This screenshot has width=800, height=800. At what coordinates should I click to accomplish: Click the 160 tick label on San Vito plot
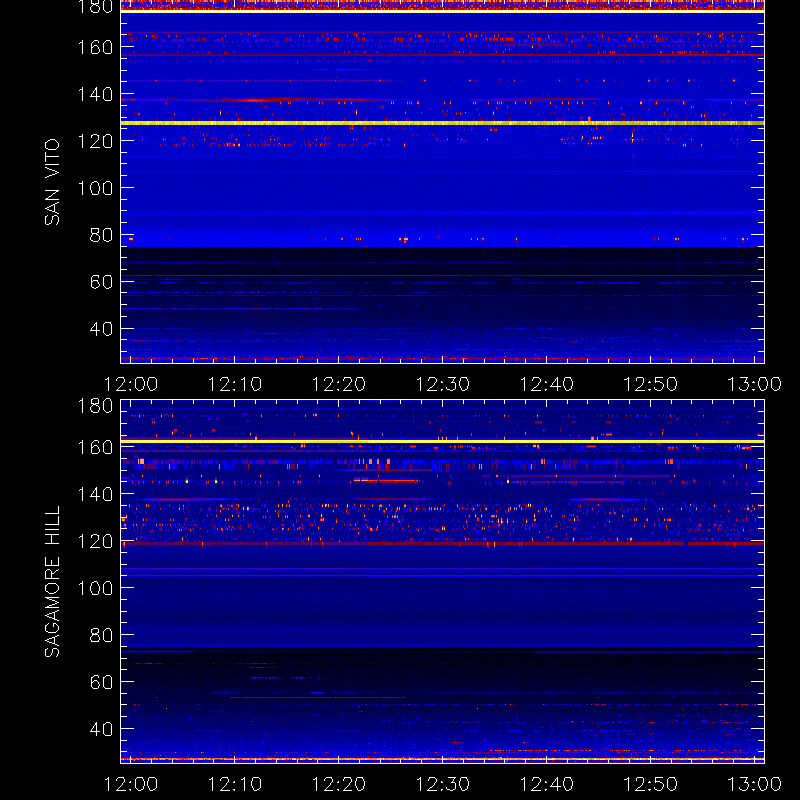click(x=95, y=47)
